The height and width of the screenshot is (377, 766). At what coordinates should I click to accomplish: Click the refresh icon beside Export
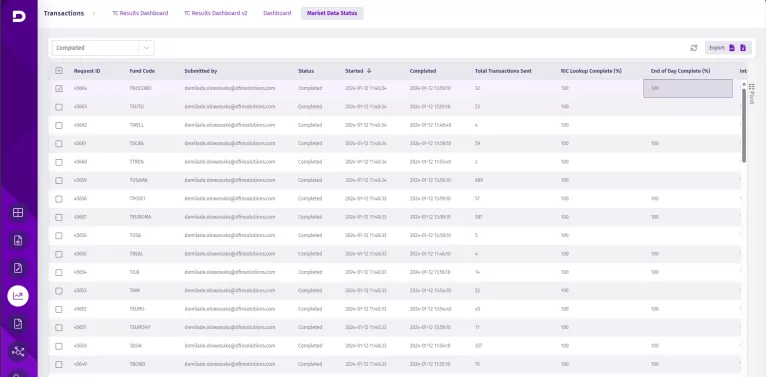[x=694, y=48]
